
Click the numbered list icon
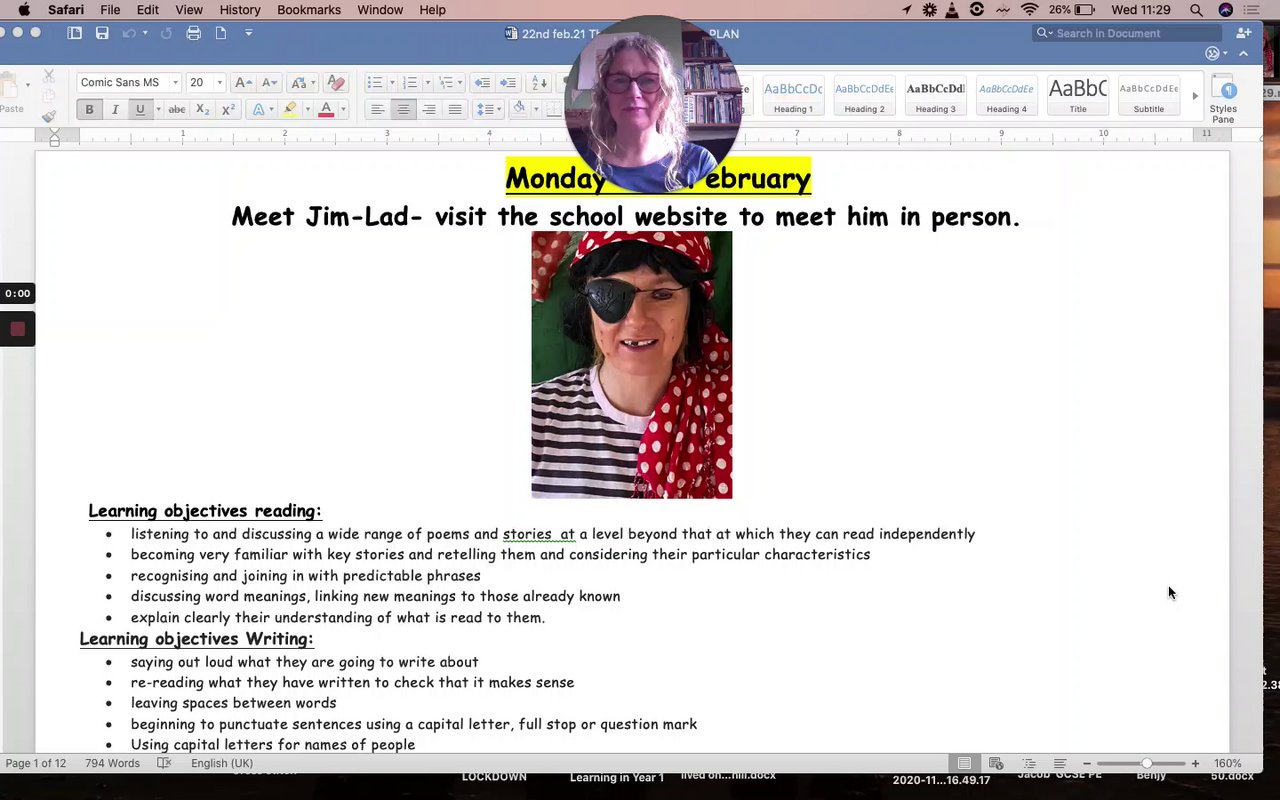(410, 83)
